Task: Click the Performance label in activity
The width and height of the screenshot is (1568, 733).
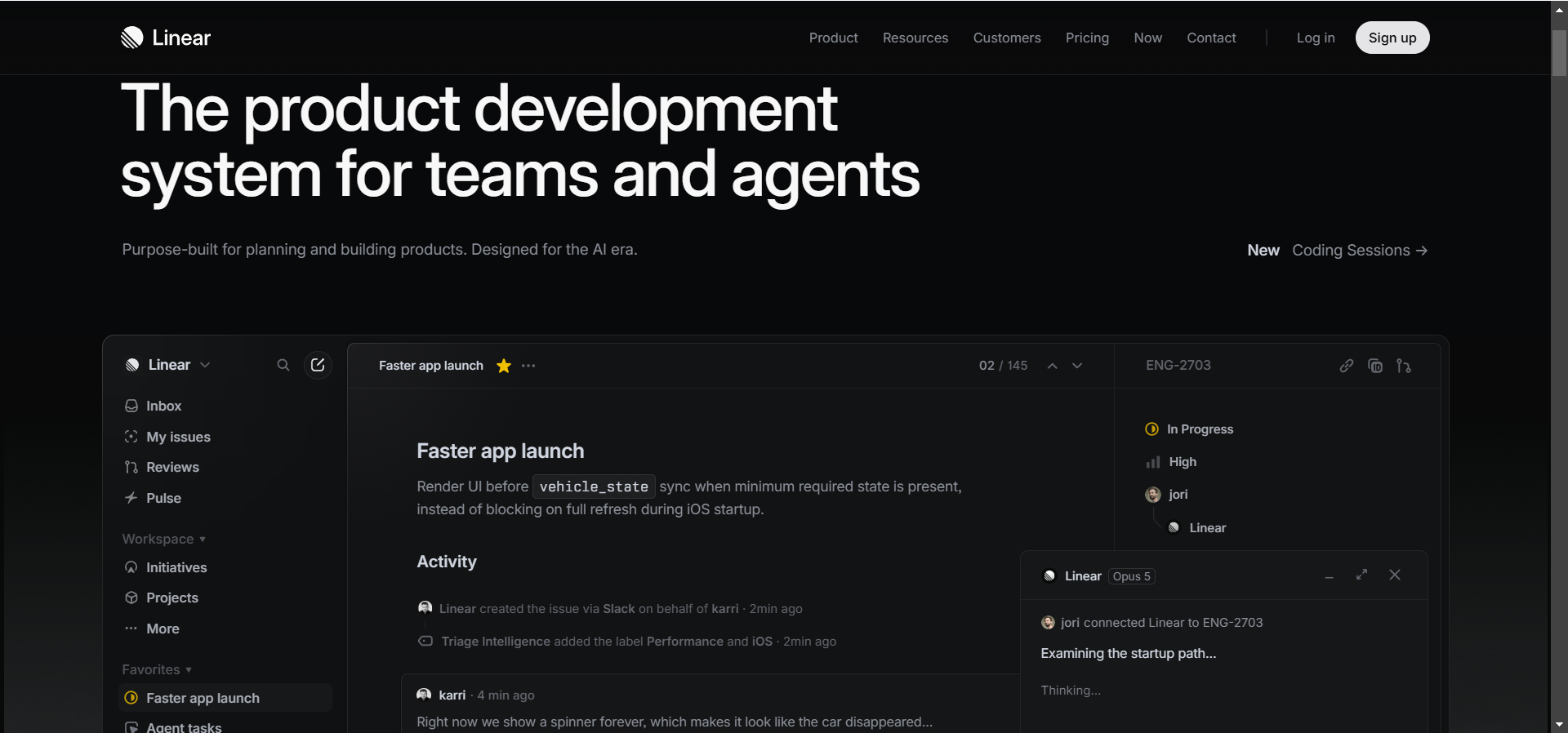Action: coord(685,642)
